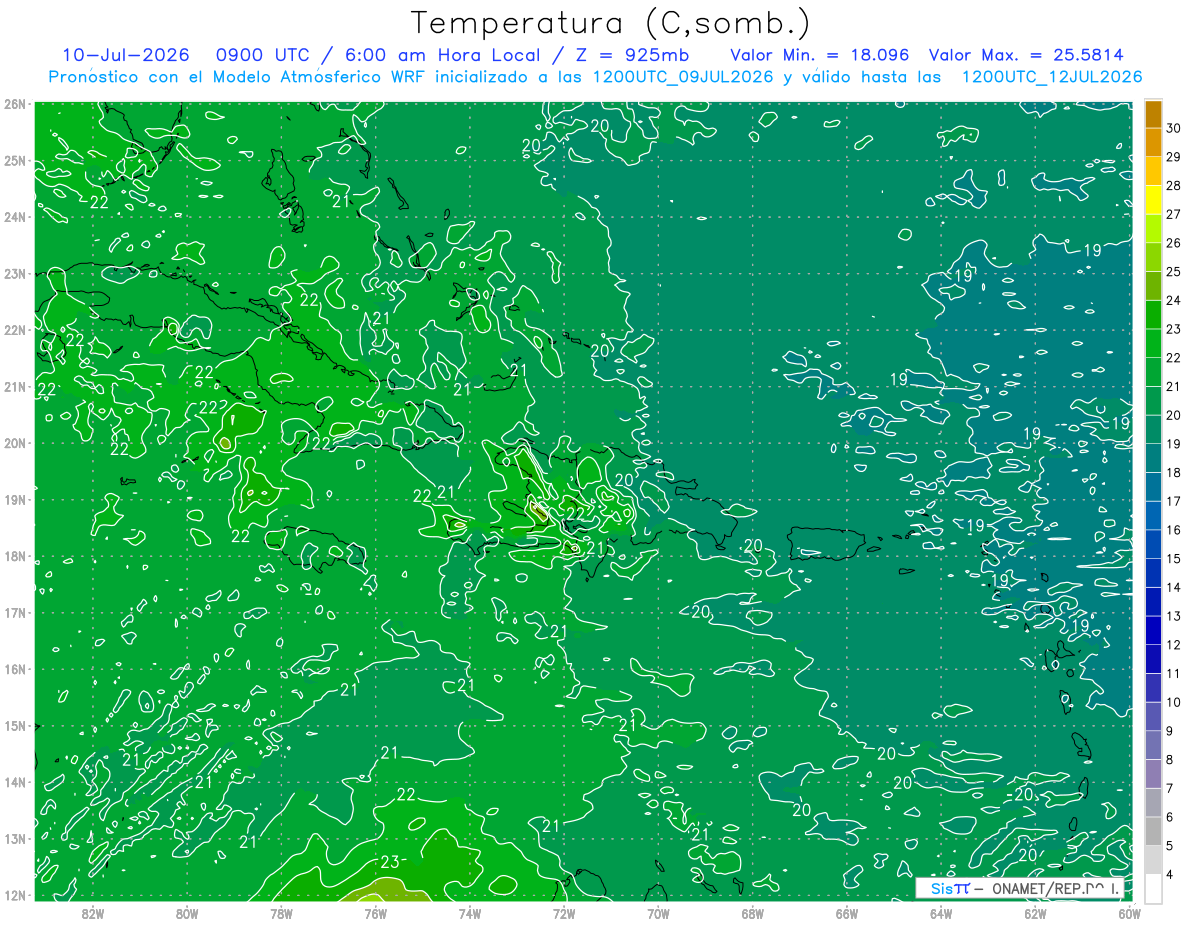
Task: Click the '19N' latitude axis label
Action: click(15, 499)
